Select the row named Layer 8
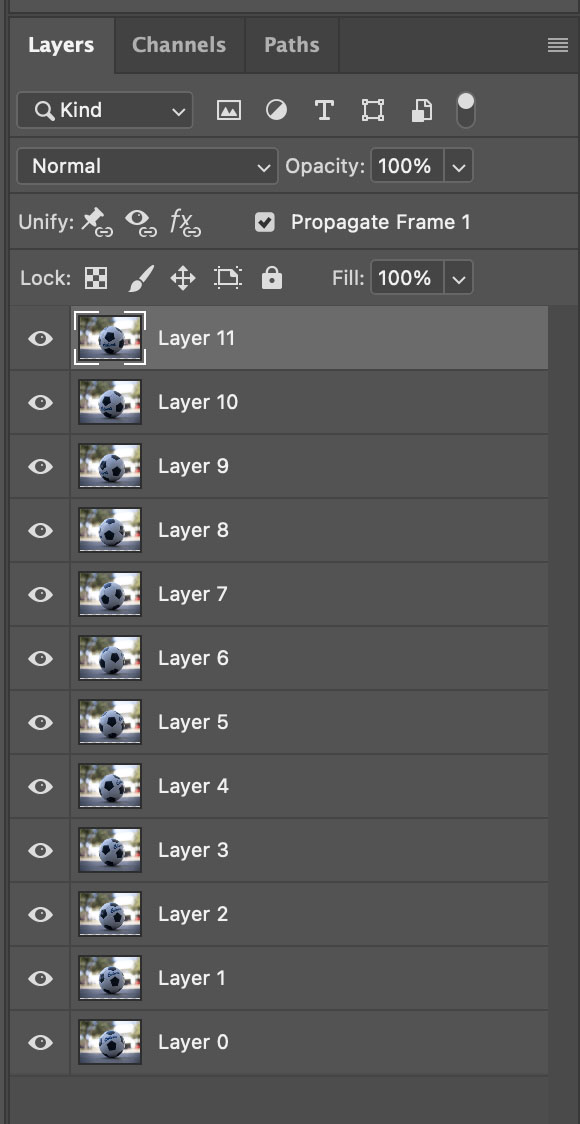 click(x=279, y=530)
